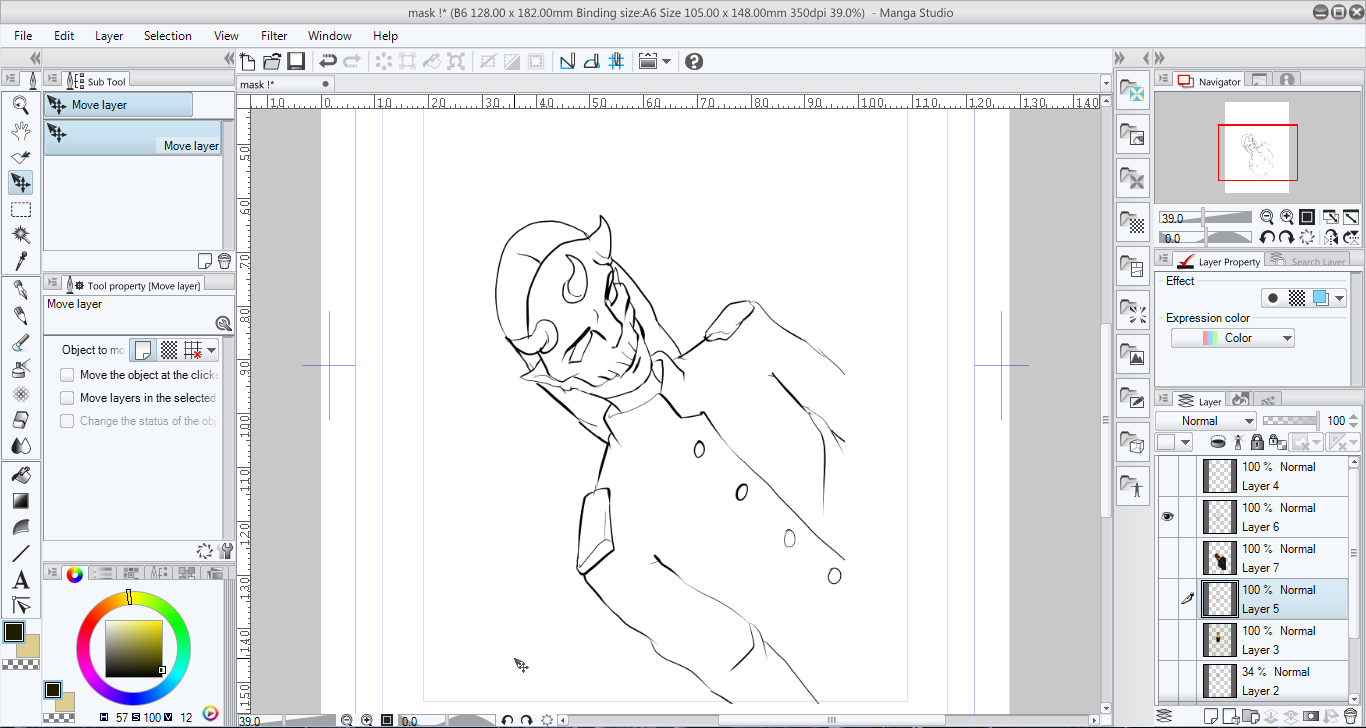Toggle snap to grid in command bar

point(616,61)
